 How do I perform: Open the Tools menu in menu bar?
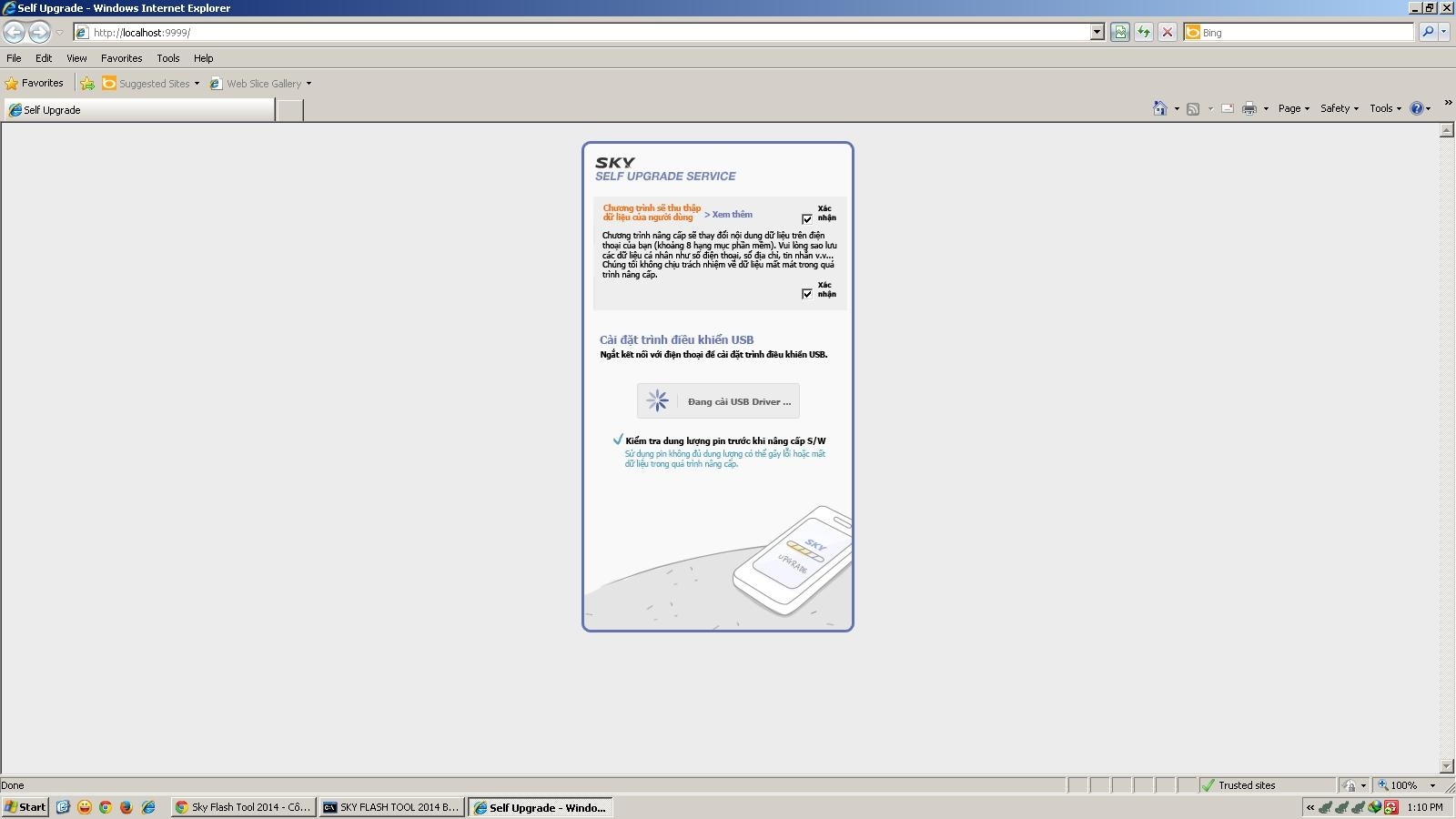(x=168, y=58)
